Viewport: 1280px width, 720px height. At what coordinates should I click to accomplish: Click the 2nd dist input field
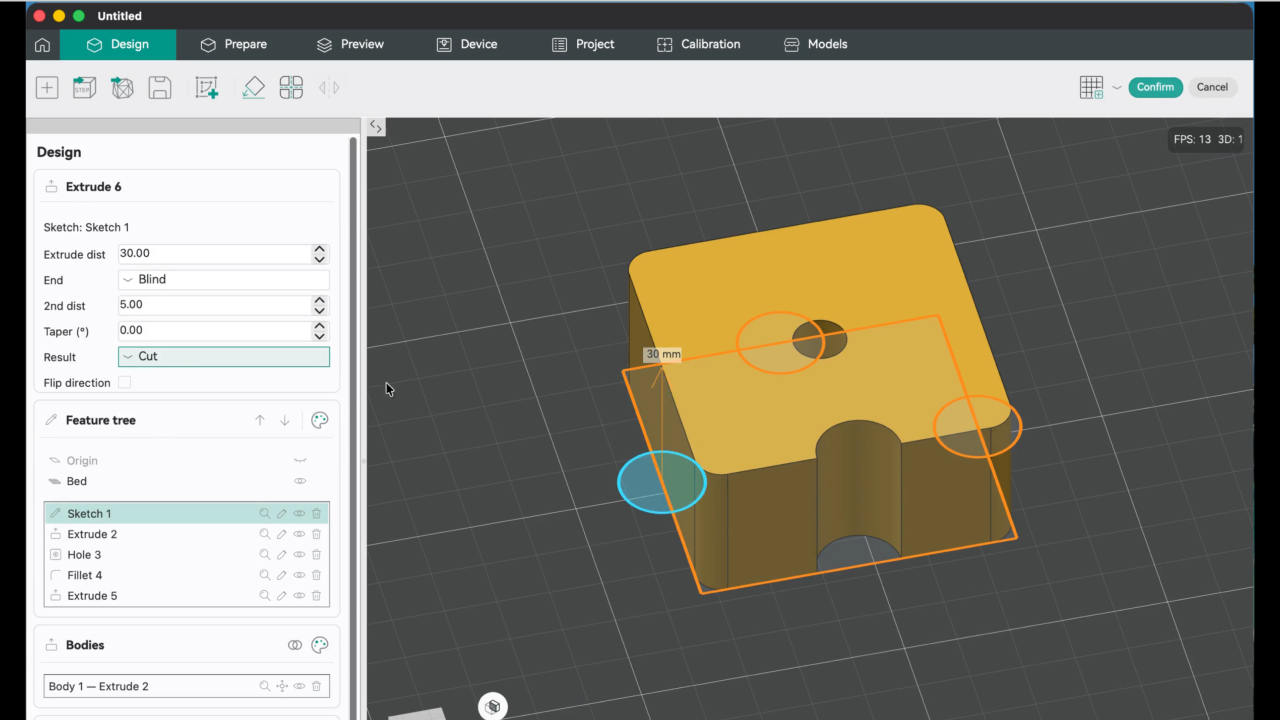tap(214, 305)
